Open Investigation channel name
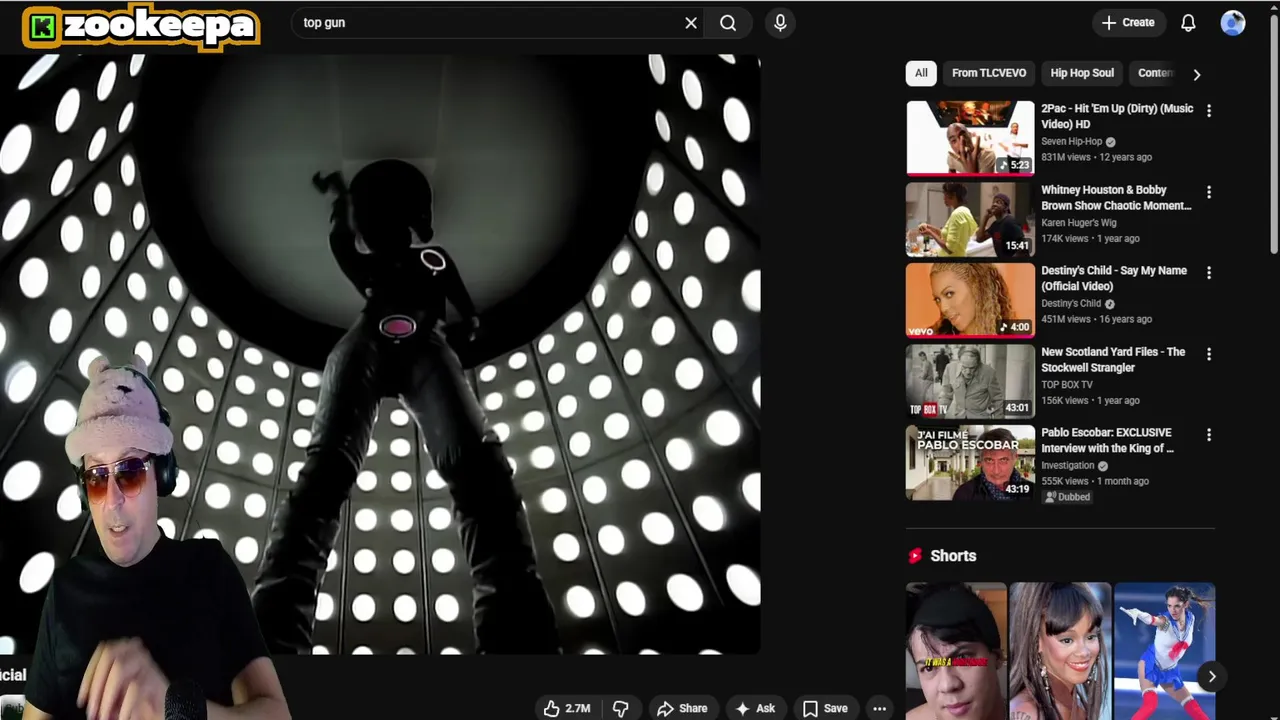The height and width of the screenshot is (720, 1280). click(x=1068, y=466)
